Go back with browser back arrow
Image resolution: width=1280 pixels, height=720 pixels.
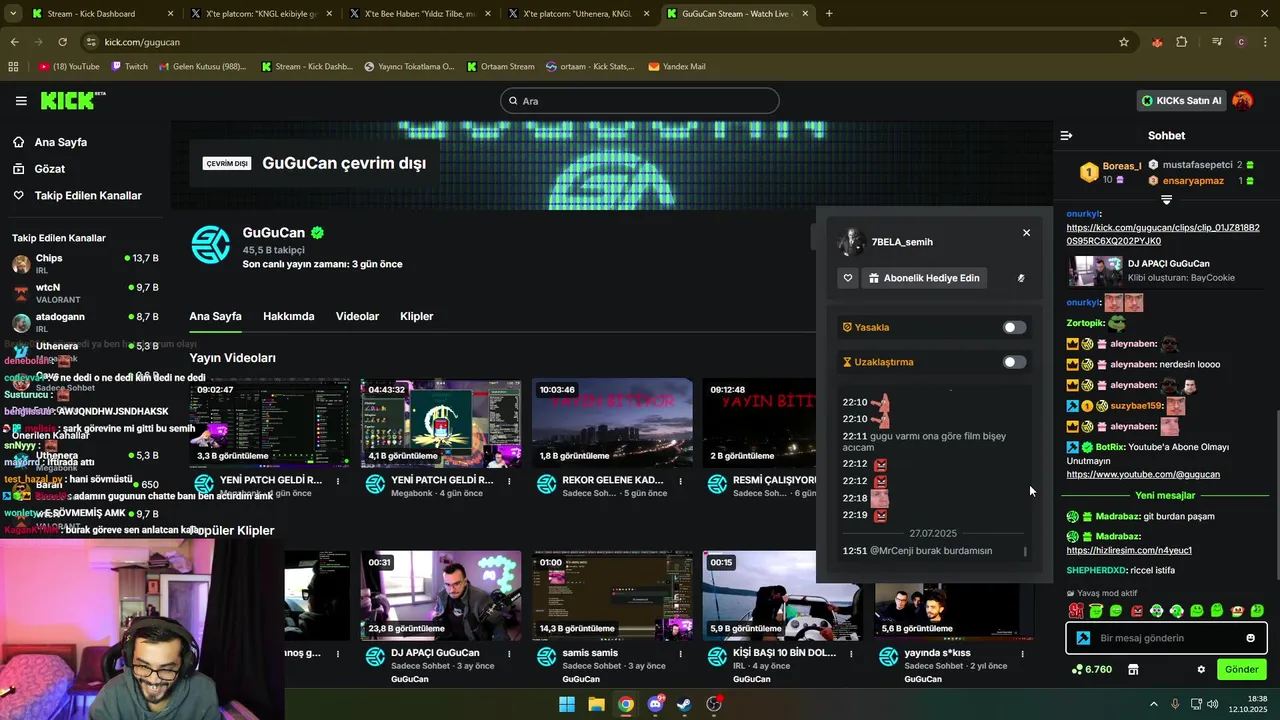coord(14,42)
